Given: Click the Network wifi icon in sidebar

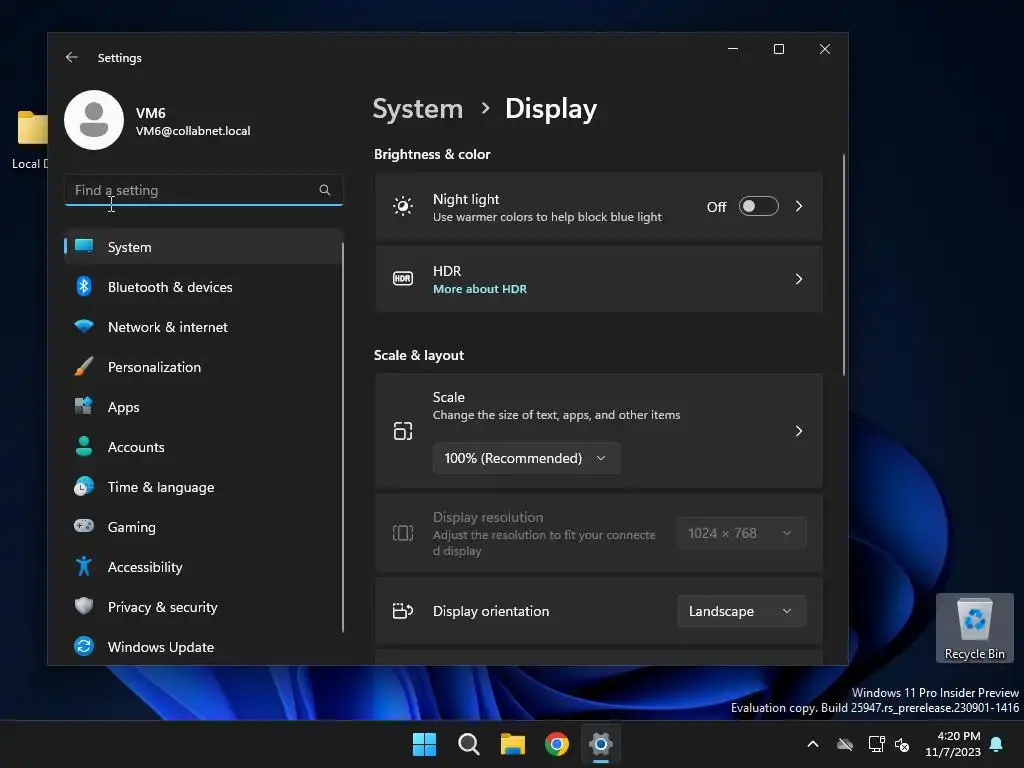Looking at the screenshot, I should coord(84,327).
